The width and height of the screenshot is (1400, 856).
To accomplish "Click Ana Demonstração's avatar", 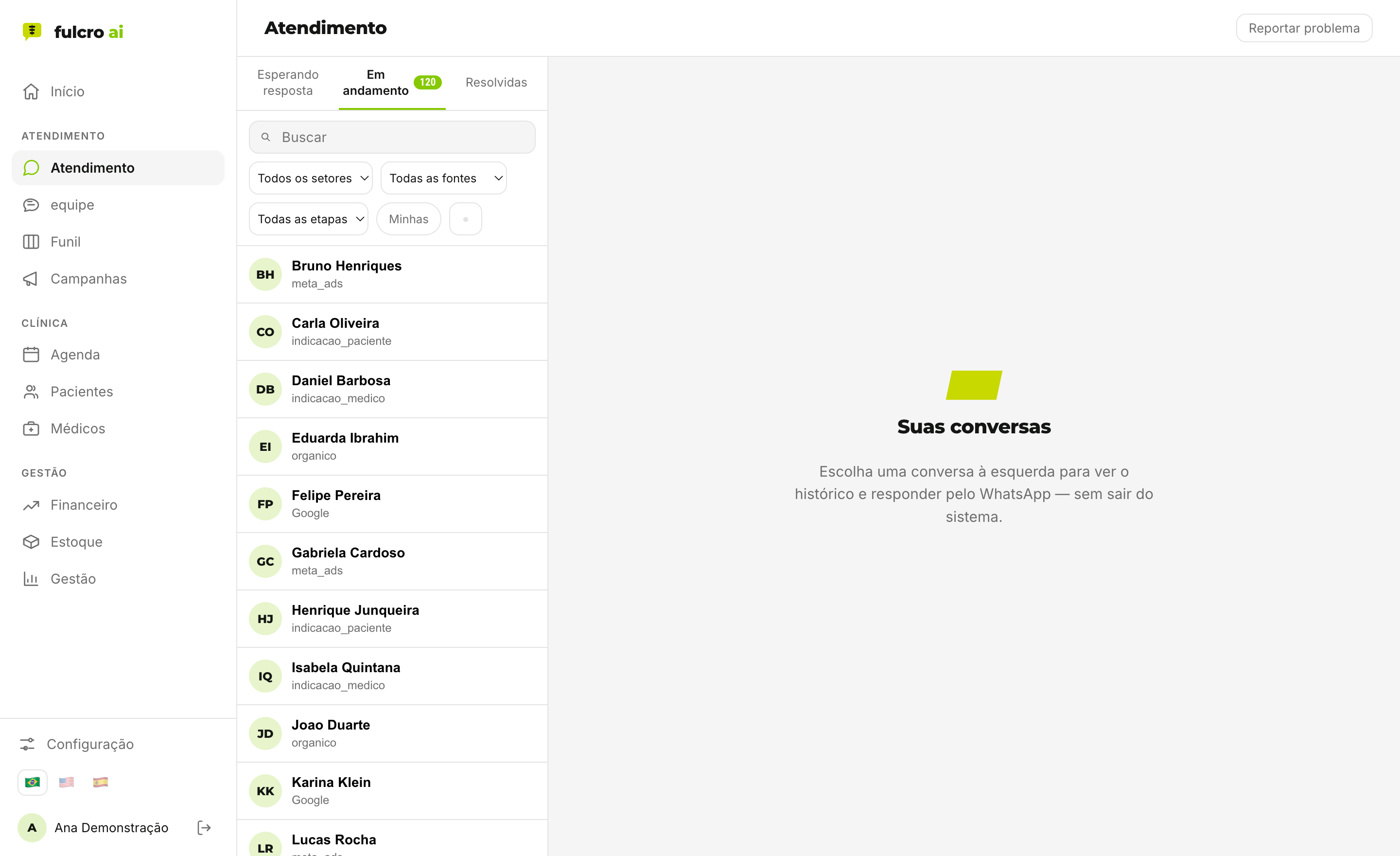I will (x=33, y=828).
